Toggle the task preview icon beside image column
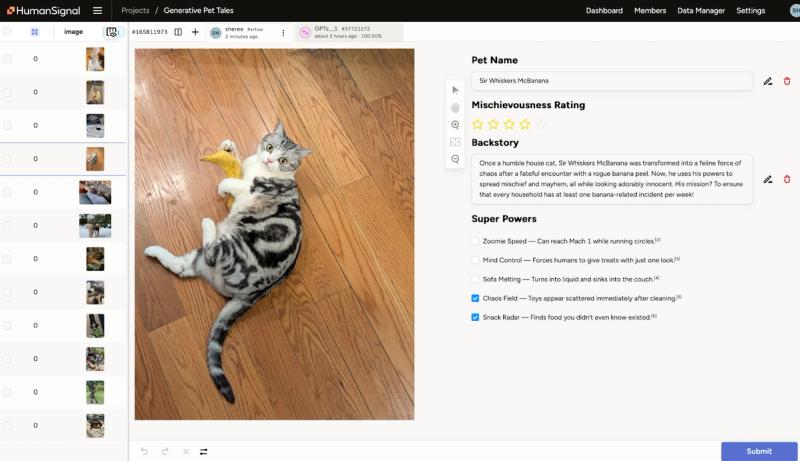The image size is (800, 461). click(x=112, y=32)
